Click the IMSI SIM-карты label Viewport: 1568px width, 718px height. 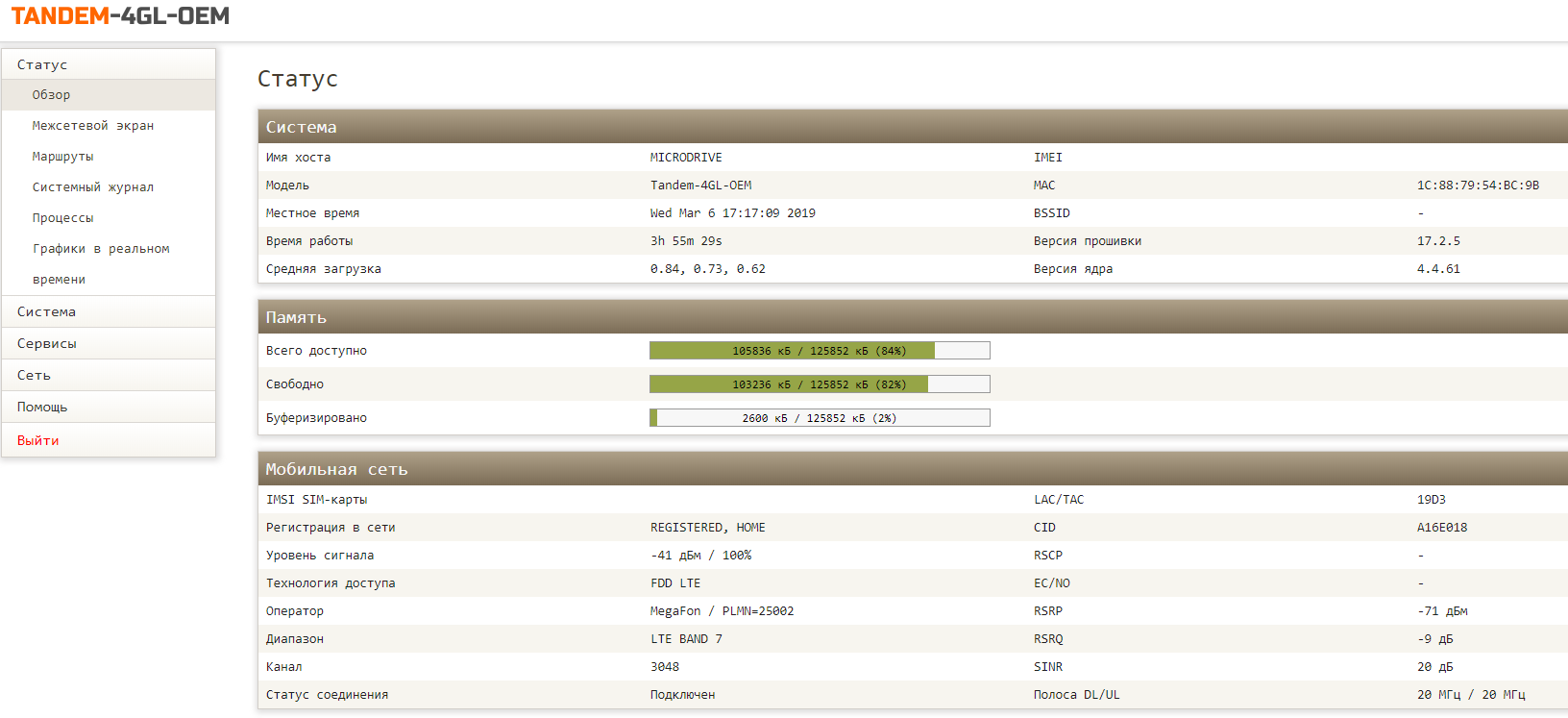[316, 500]
